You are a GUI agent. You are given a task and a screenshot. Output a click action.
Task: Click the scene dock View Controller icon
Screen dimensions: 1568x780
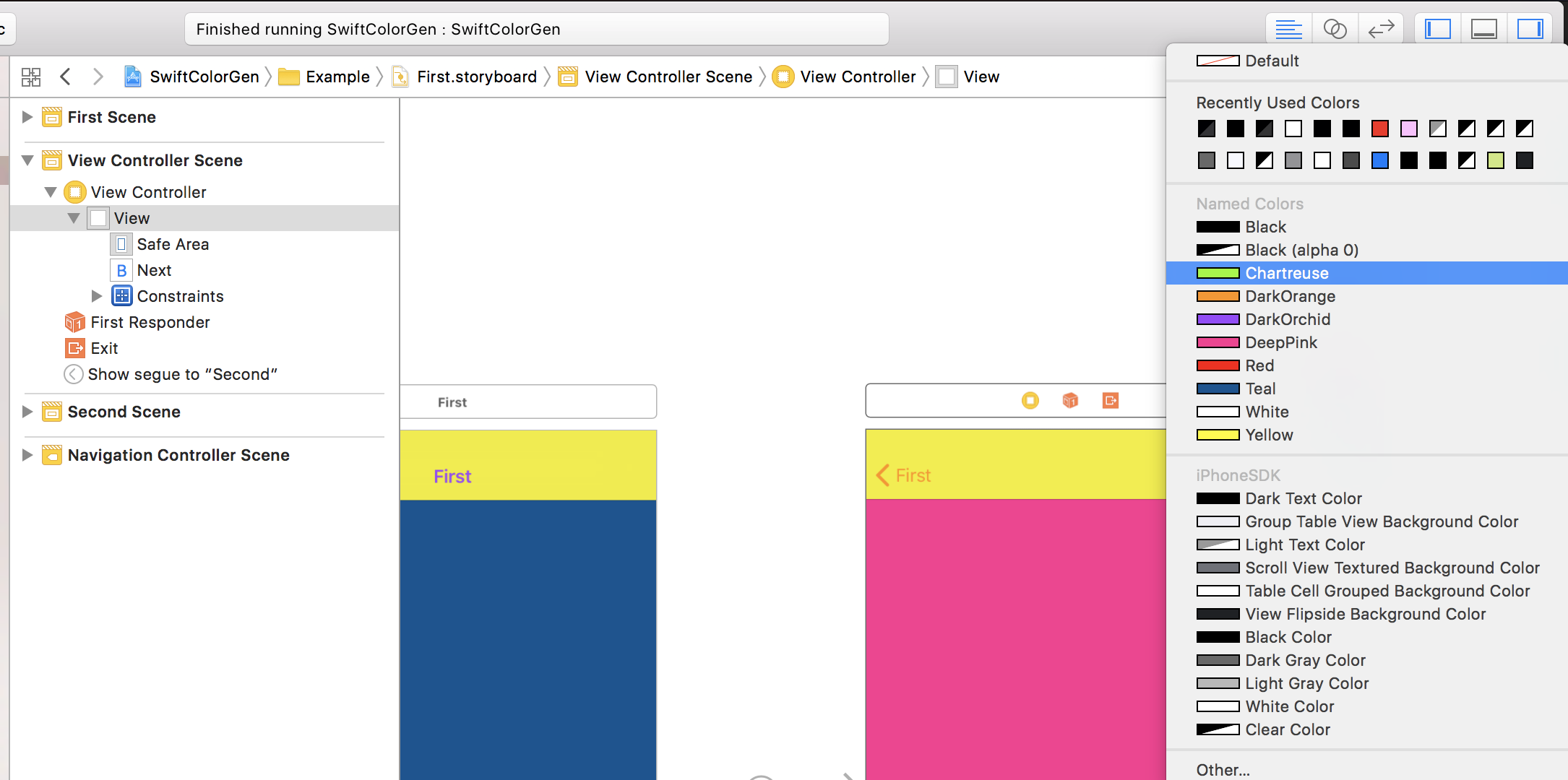point(1030,400)
